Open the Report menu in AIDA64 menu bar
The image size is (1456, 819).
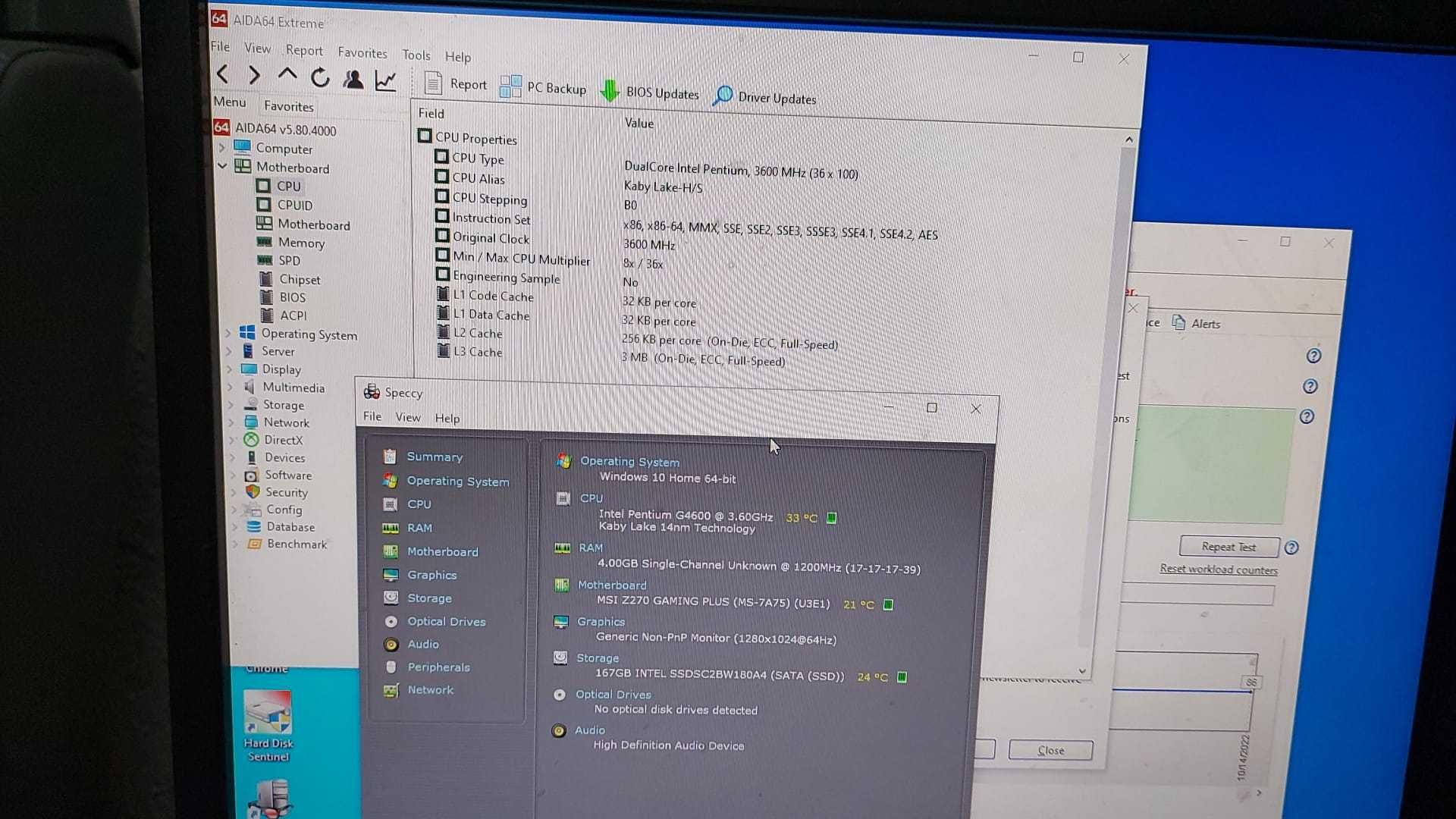click(303, 54)
